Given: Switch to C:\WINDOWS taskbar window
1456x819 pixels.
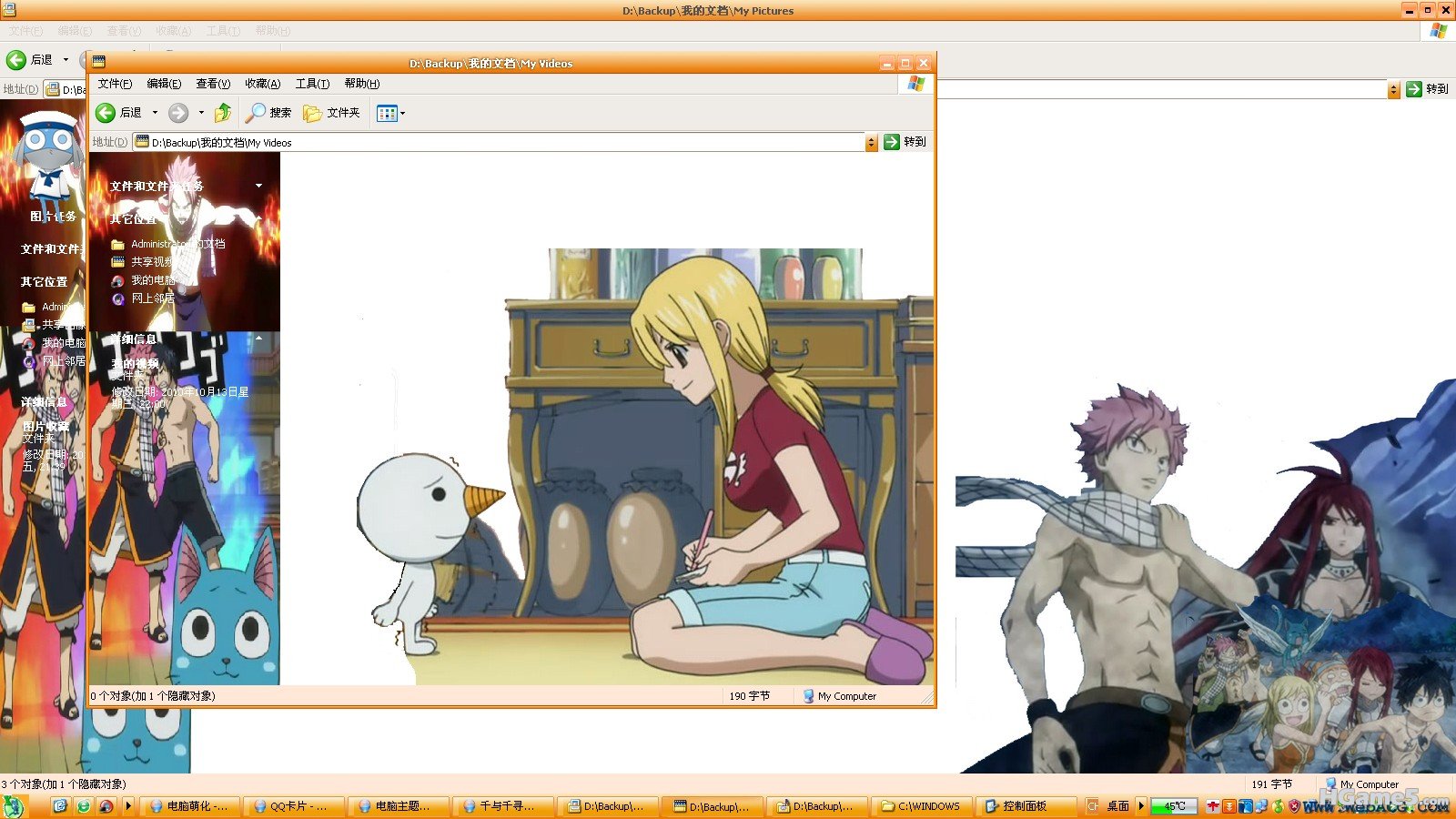Looking at the screenshot, I should (x=921, y=806).
